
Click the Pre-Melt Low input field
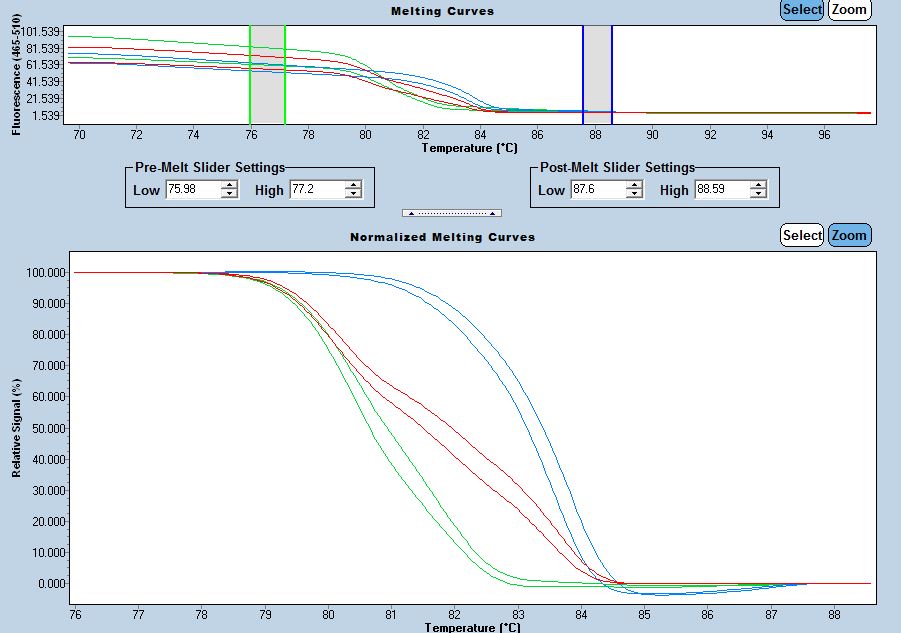(x=193, y=190)
